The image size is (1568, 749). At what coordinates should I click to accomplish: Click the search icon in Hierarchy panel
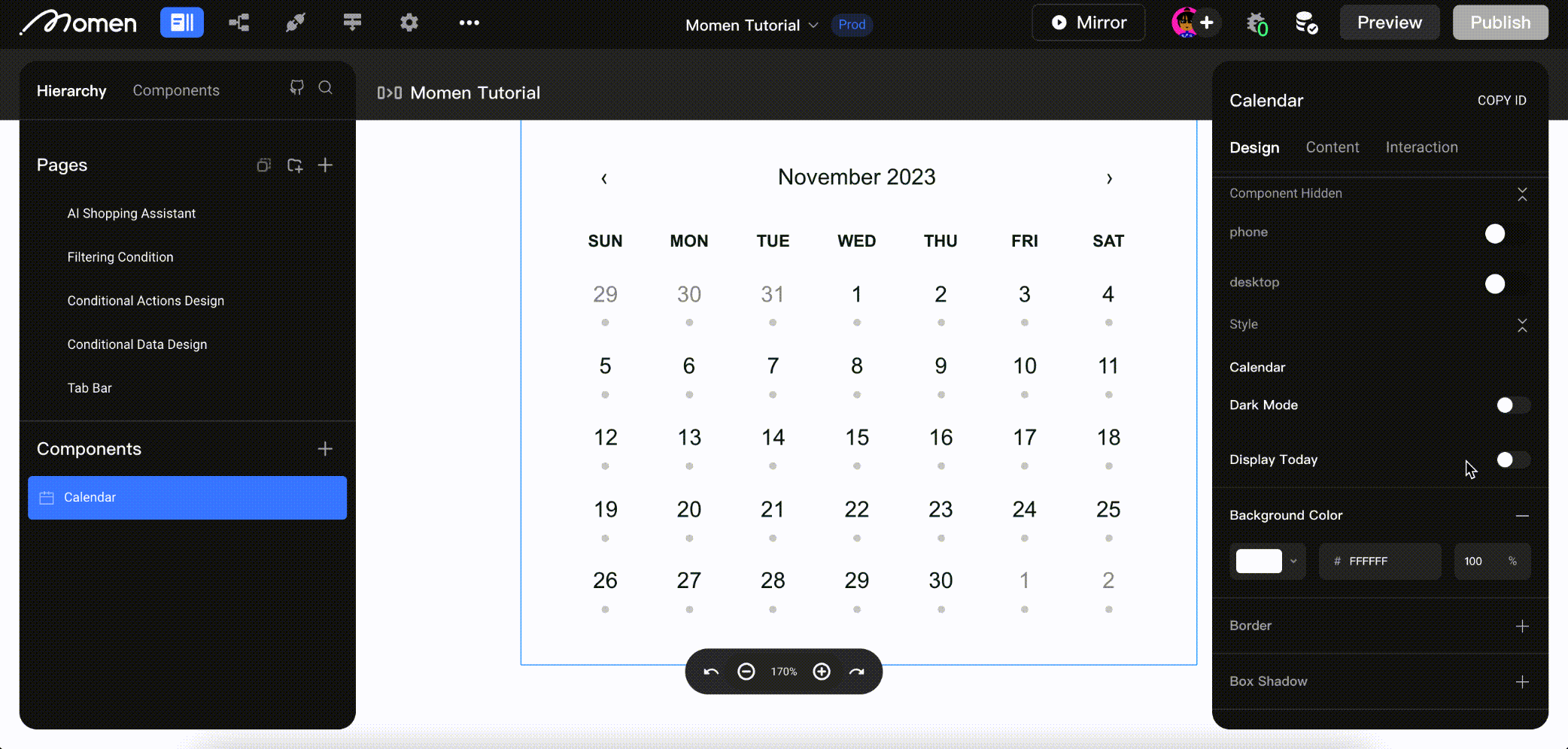[325, 88]
